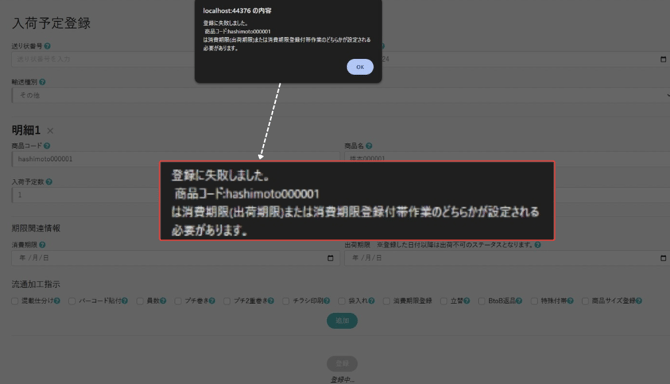
Task: Click the 追加 button
Action: [342, 321]
